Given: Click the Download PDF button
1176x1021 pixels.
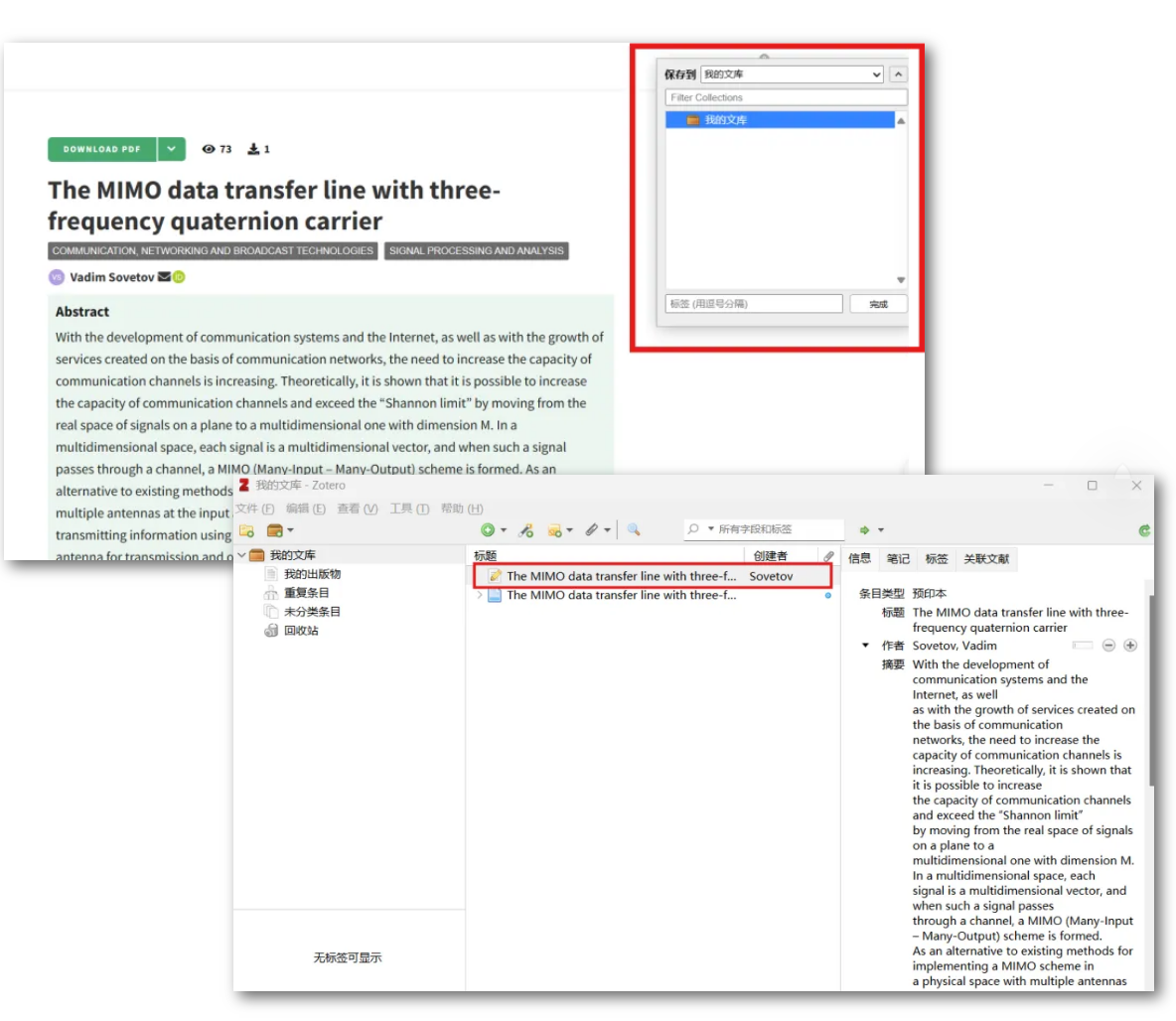Looking at the screenshot, I should pyautogui.click(x=102, y=149).
